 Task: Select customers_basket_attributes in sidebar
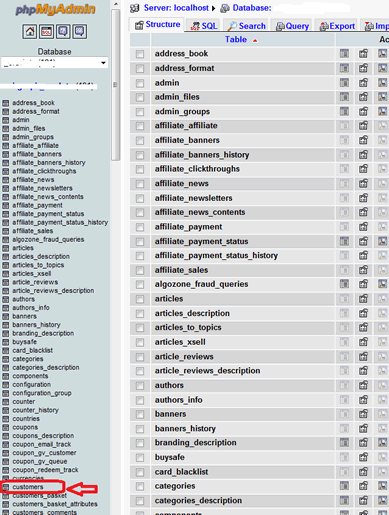click(x=55, y=504)
